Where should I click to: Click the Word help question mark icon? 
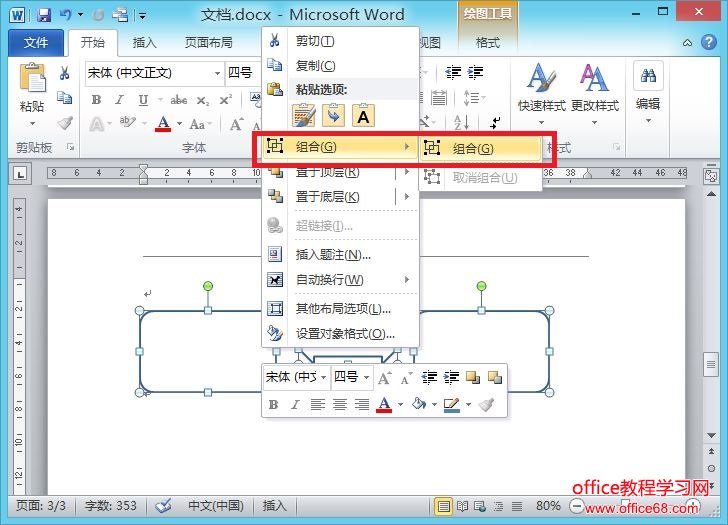pos(708,42)
